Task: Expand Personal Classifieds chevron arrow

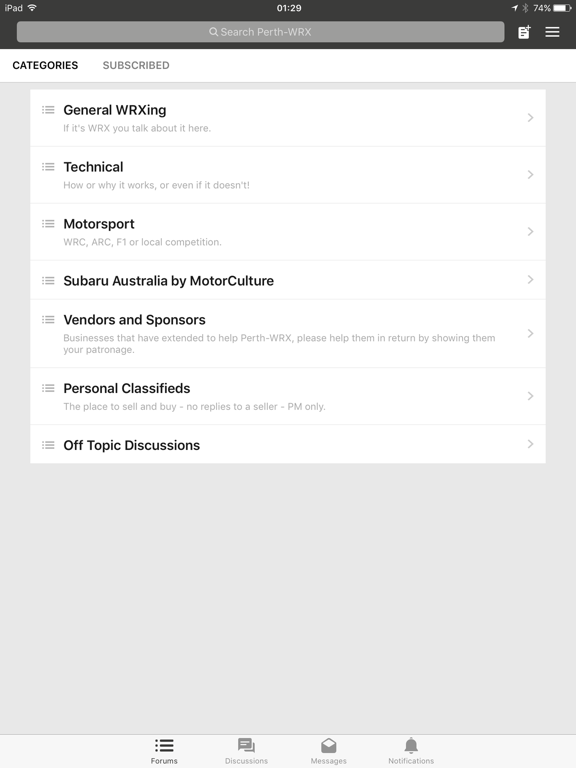Action: (x=530, y=396)
